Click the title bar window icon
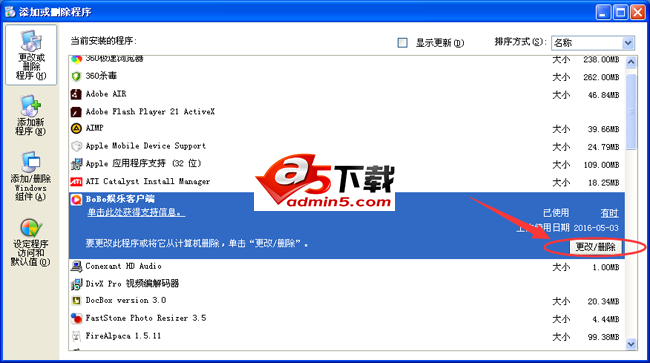The height and width of the screenshot is (363, 650). tap(10, 12)
